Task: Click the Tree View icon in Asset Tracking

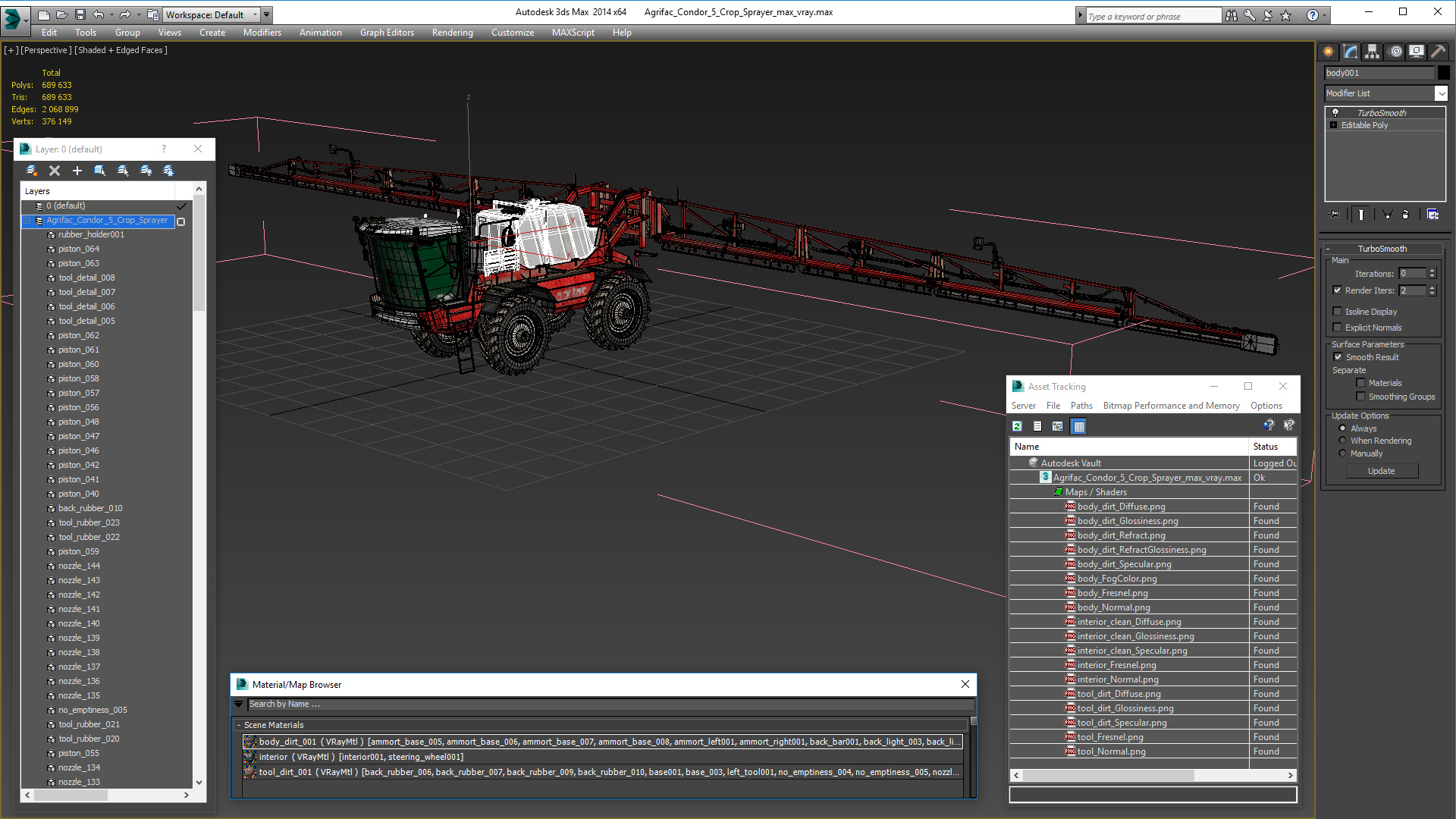Action: (1058, 426)
